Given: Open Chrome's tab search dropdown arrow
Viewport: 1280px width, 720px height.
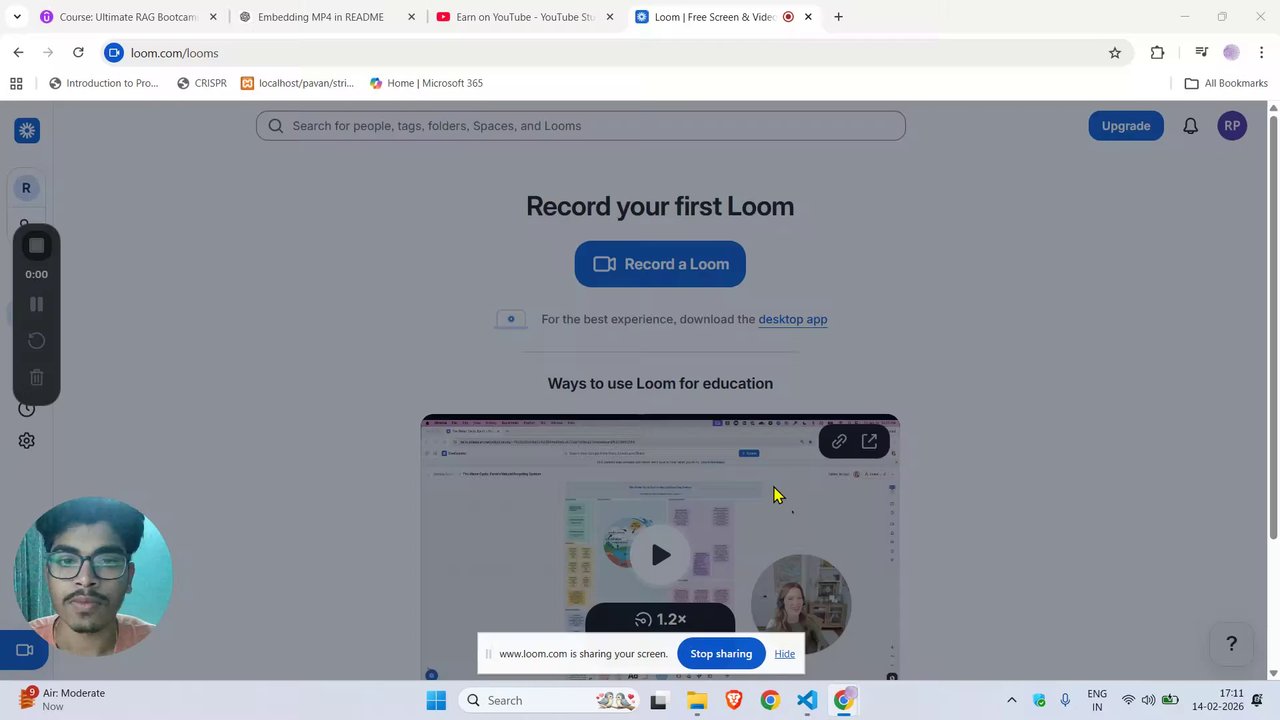Looking at the screenshot, I should click(17, 17).
